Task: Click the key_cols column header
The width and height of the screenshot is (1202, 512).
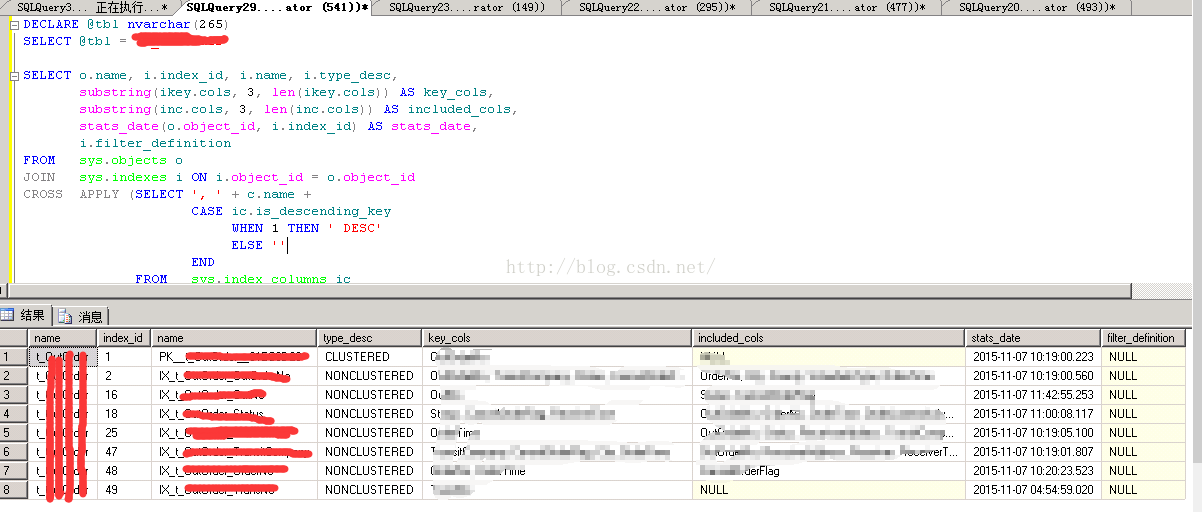Action: coord(556,338)
